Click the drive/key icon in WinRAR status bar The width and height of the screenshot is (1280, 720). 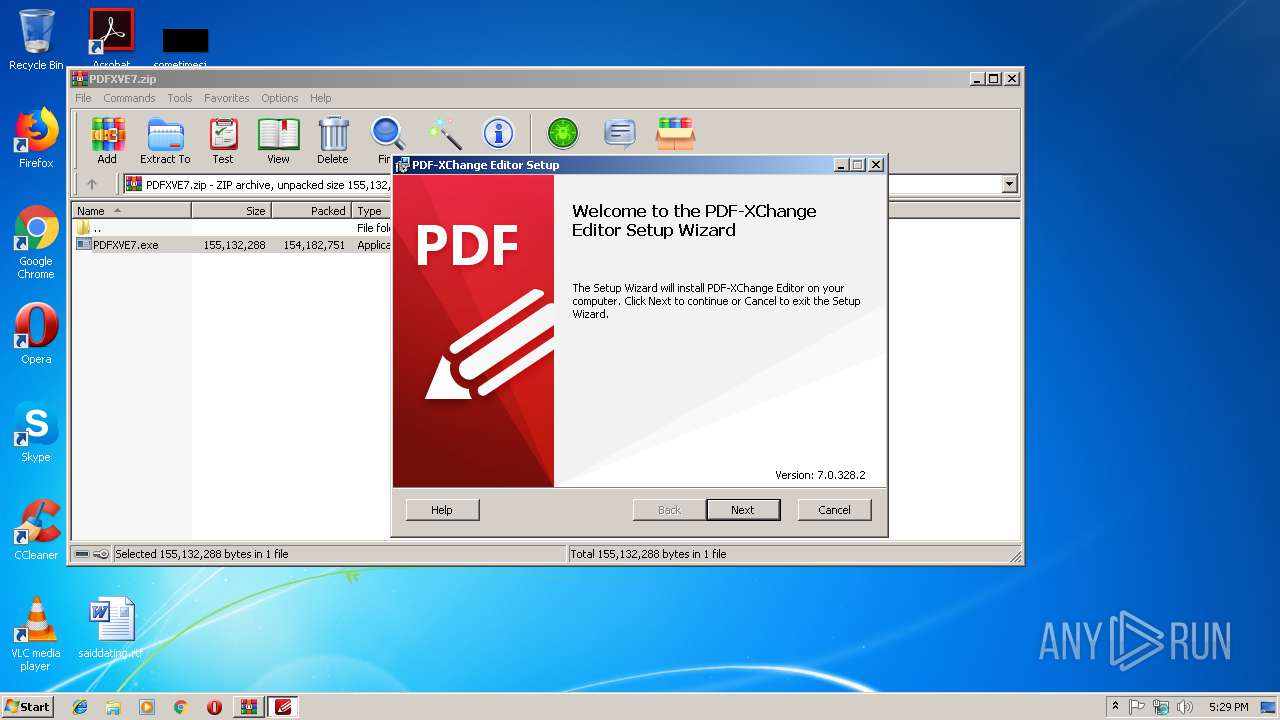coord(92,554)
